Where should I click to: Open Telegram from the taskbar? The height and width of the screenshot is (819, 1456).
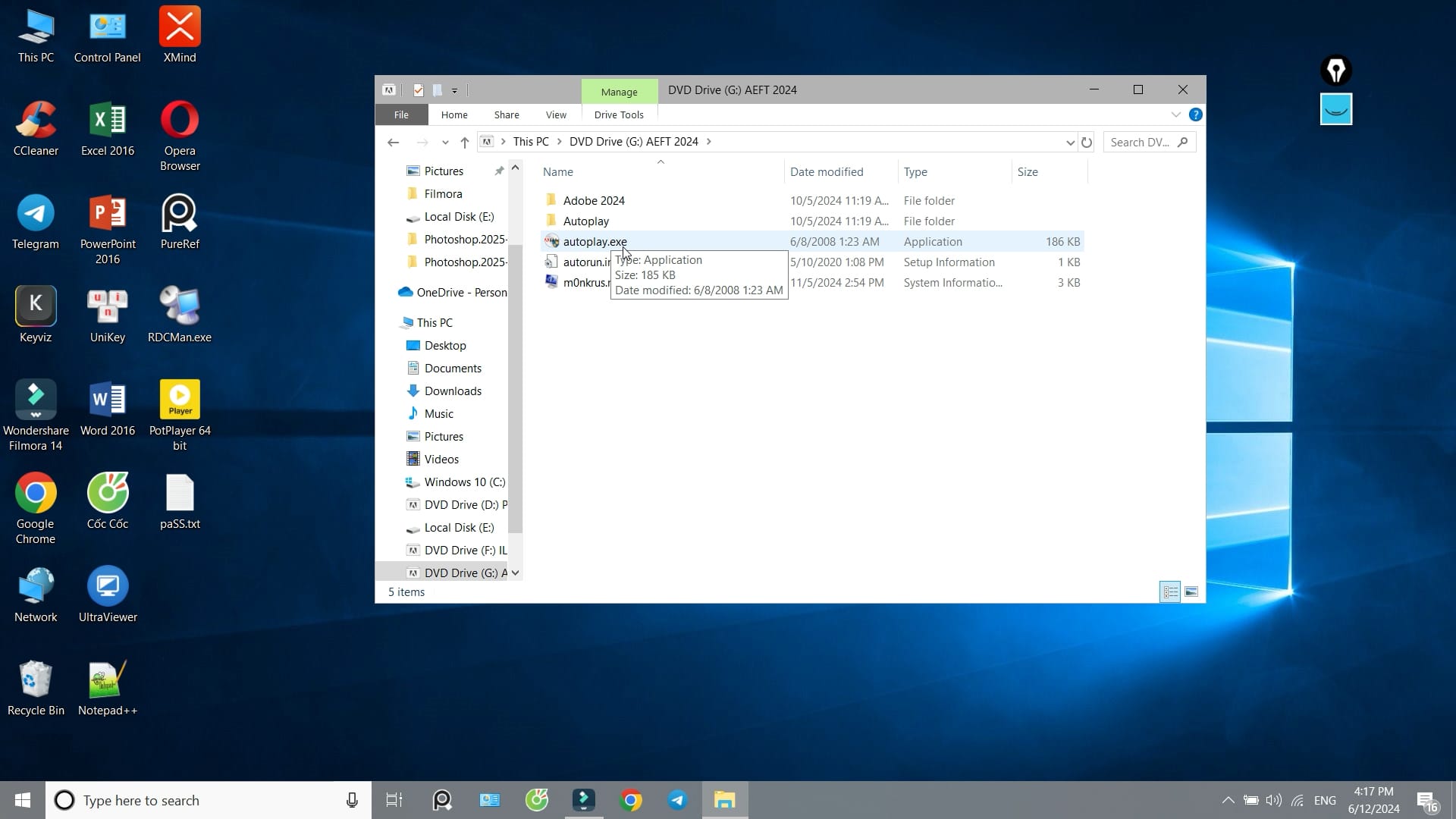tap(678, 800)
